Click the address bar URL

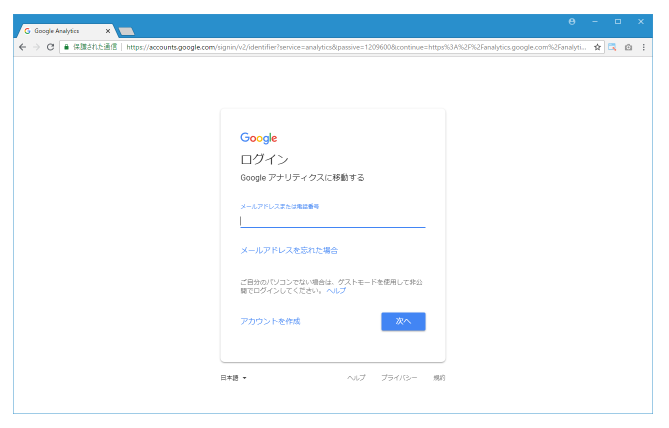[x=356, y=47]
